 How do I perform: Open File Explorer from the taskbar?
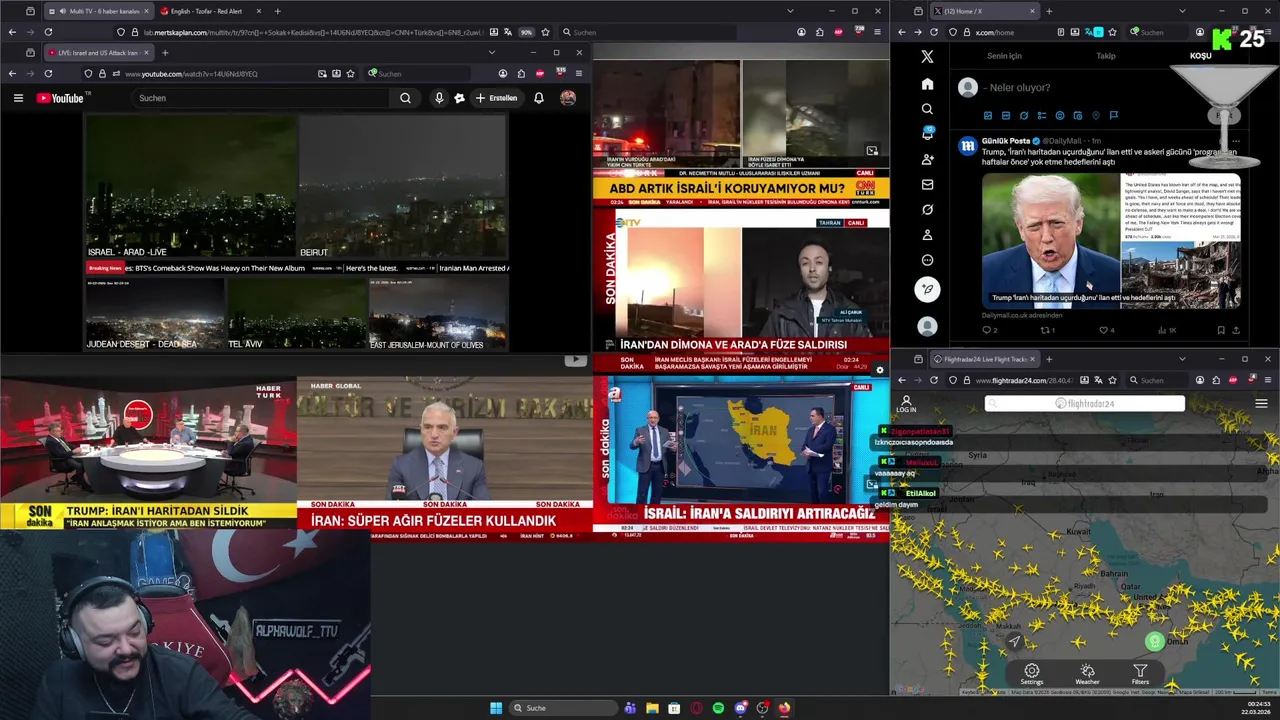coord(652,708)
